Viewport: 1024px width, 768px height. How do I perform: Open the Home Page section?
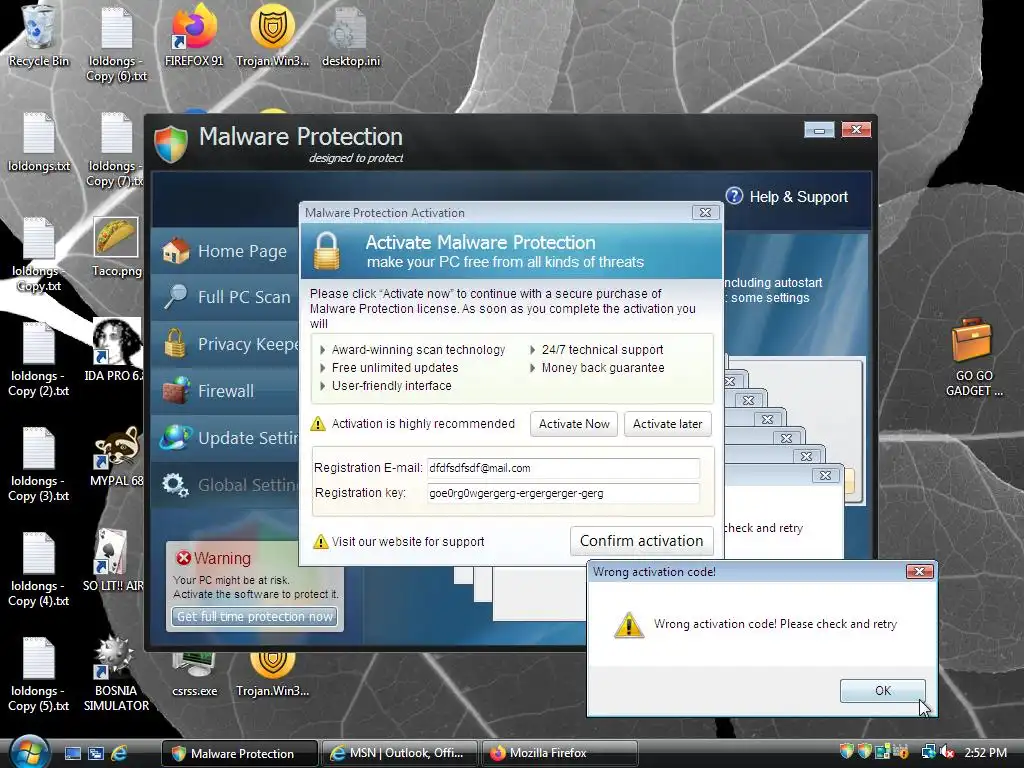pos(225,251)
